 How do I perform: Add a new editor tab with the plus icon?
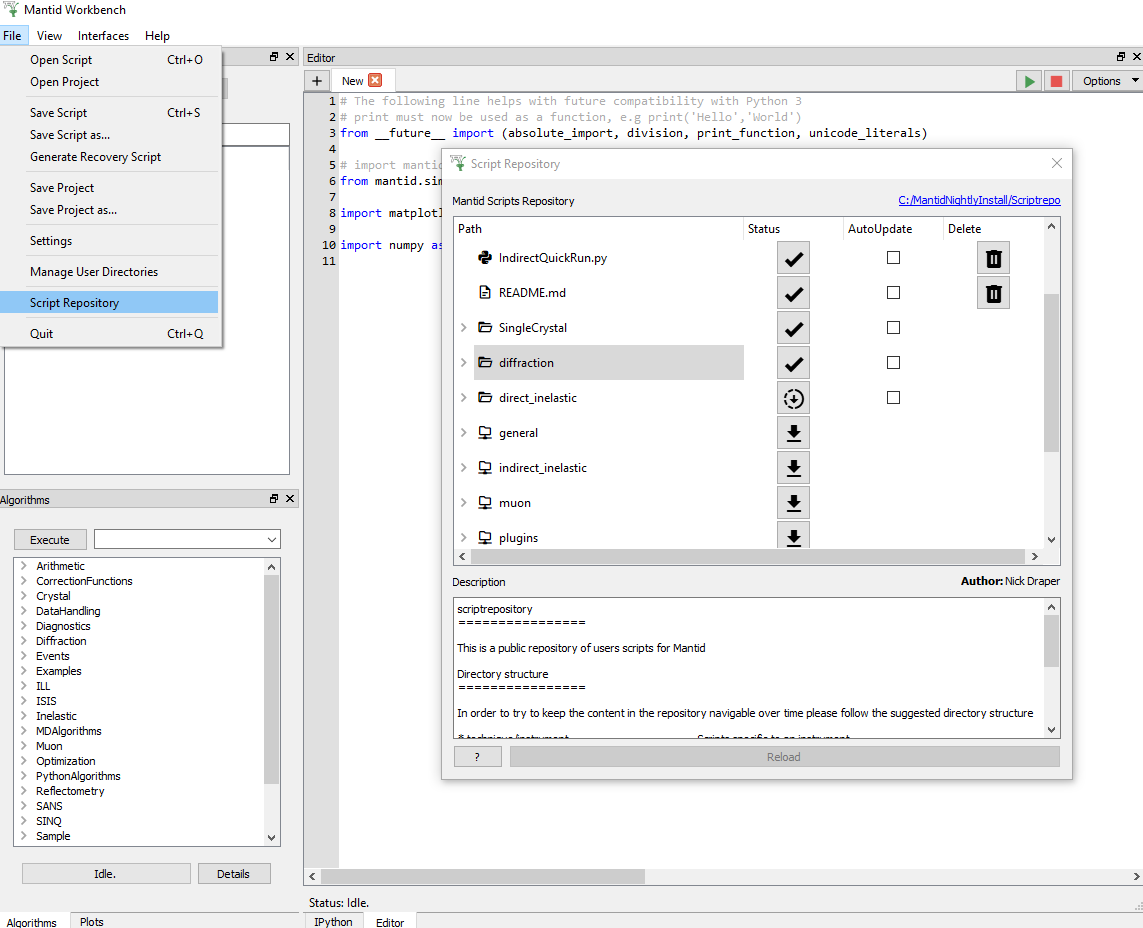[x=316, y=81]
